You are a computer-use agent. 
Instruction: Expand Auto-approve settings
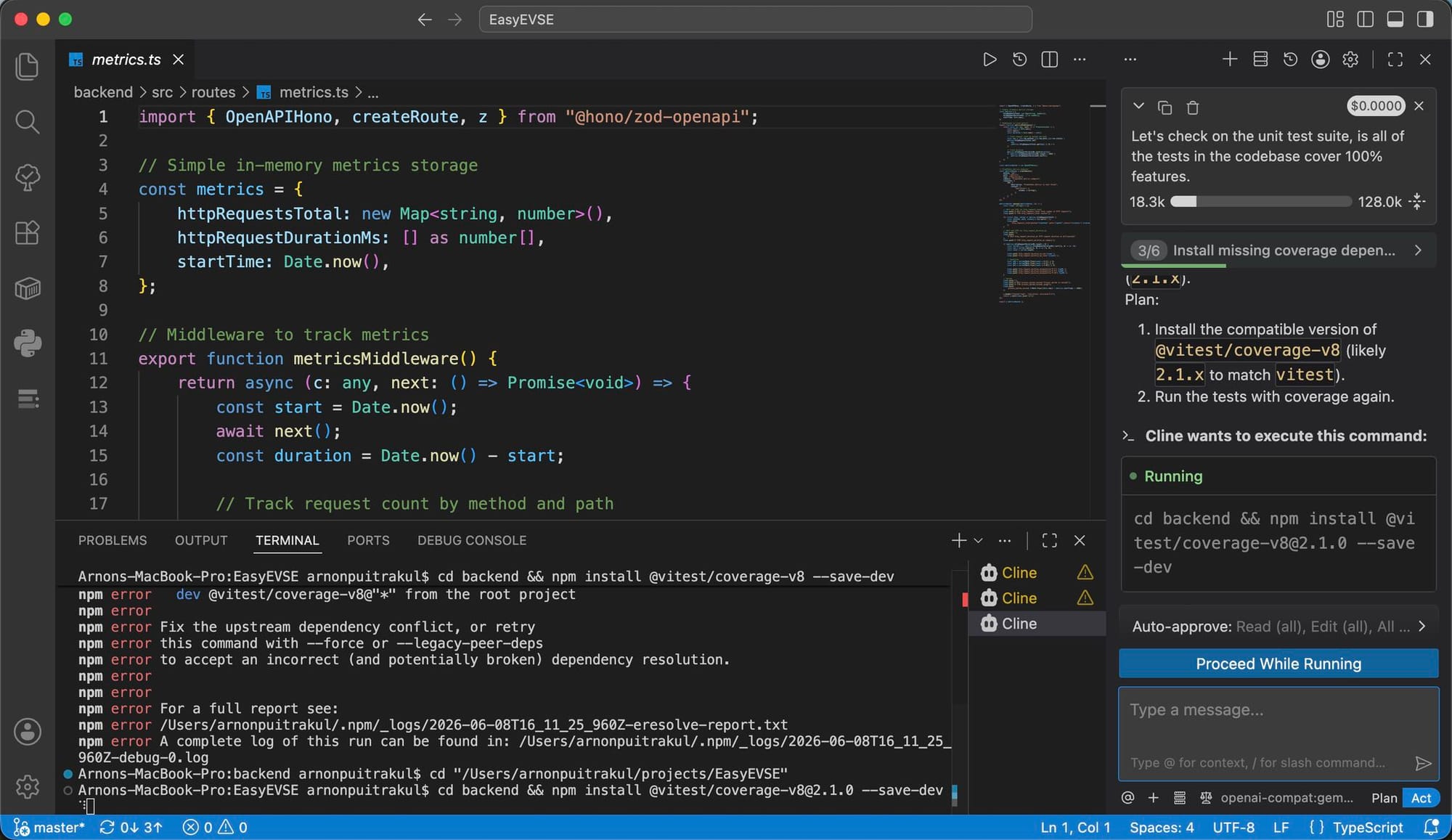1278,627
